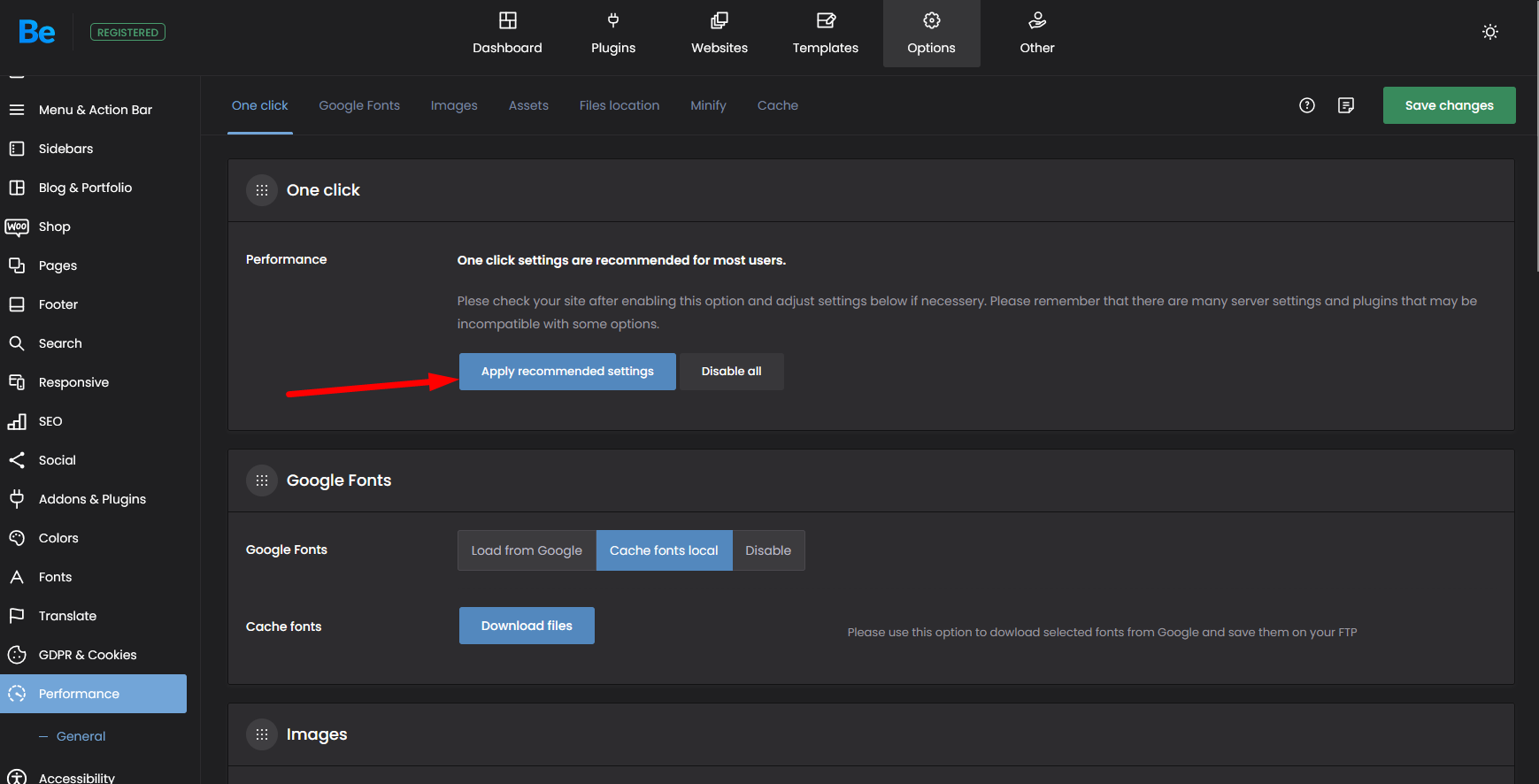This screenshot has height=784, width=1539.
Task: Open Sidebars settings
Action: click(94, 149)
